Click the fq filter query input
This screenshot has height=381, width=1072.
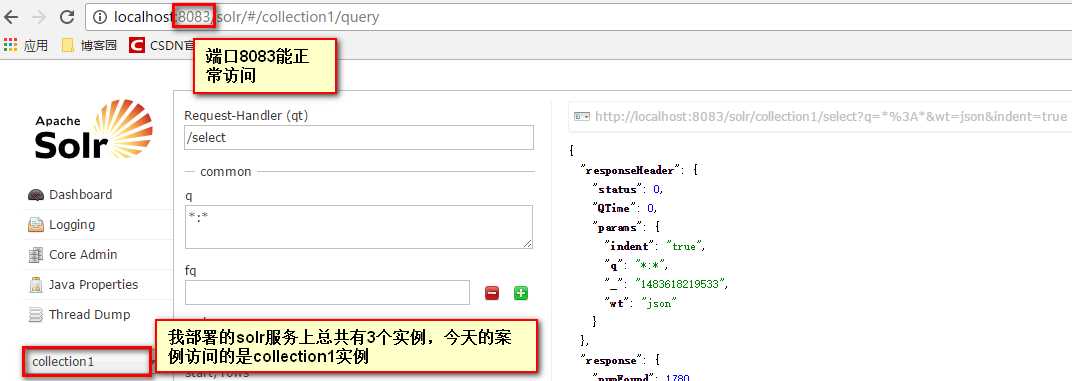coord(327,292)
